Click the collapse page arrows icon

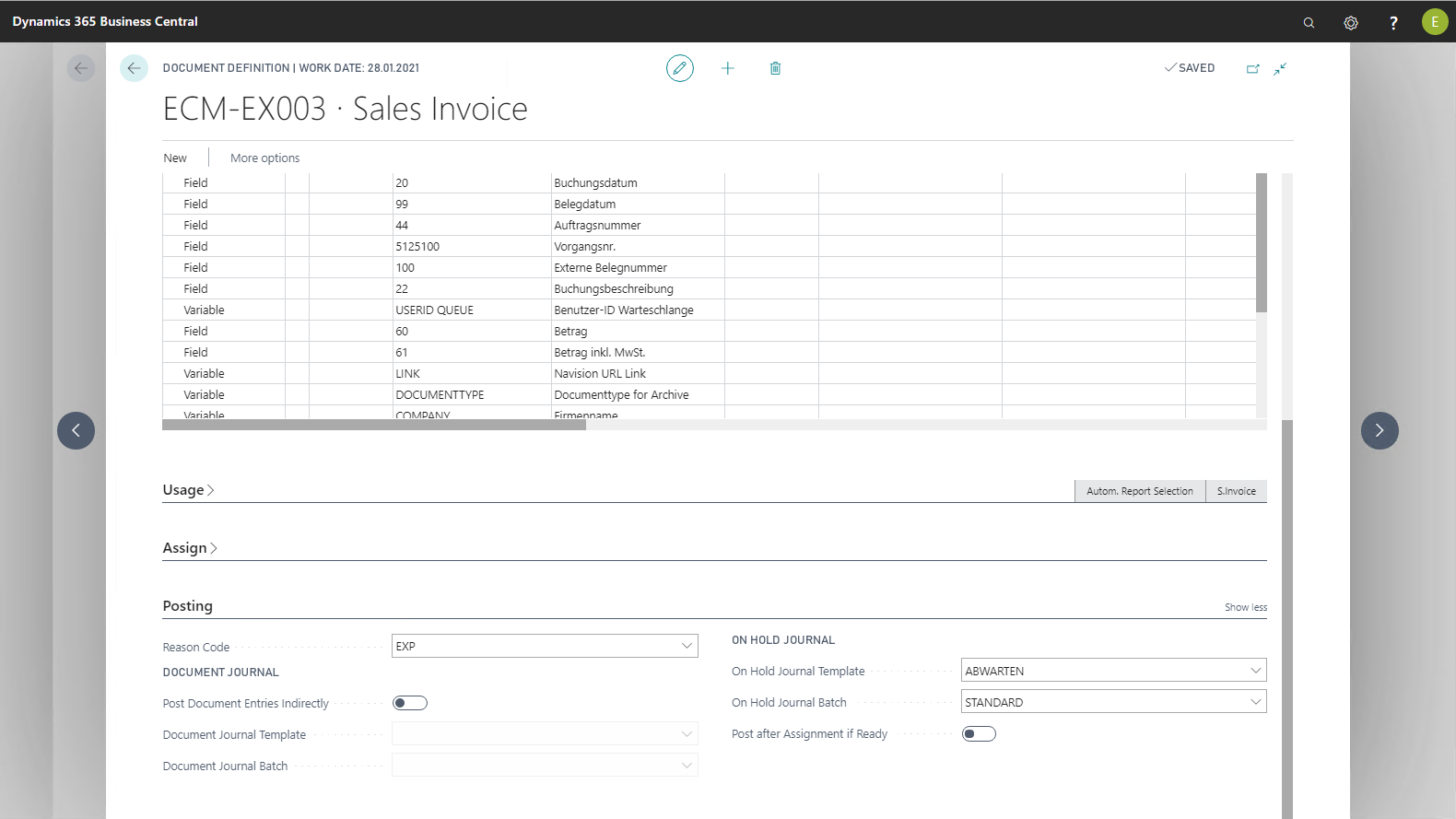[1280, 68]
